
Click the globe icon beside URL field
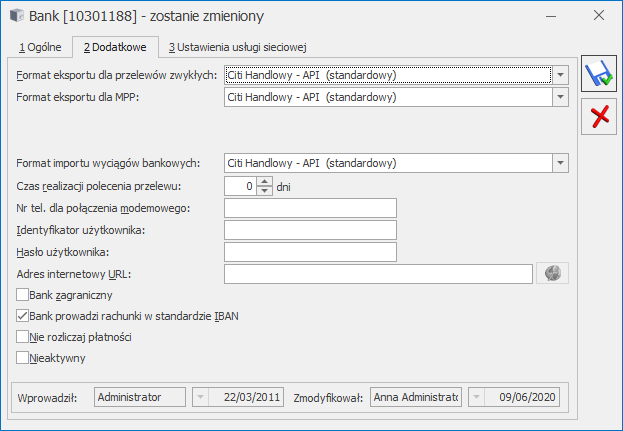pos(551,273)
